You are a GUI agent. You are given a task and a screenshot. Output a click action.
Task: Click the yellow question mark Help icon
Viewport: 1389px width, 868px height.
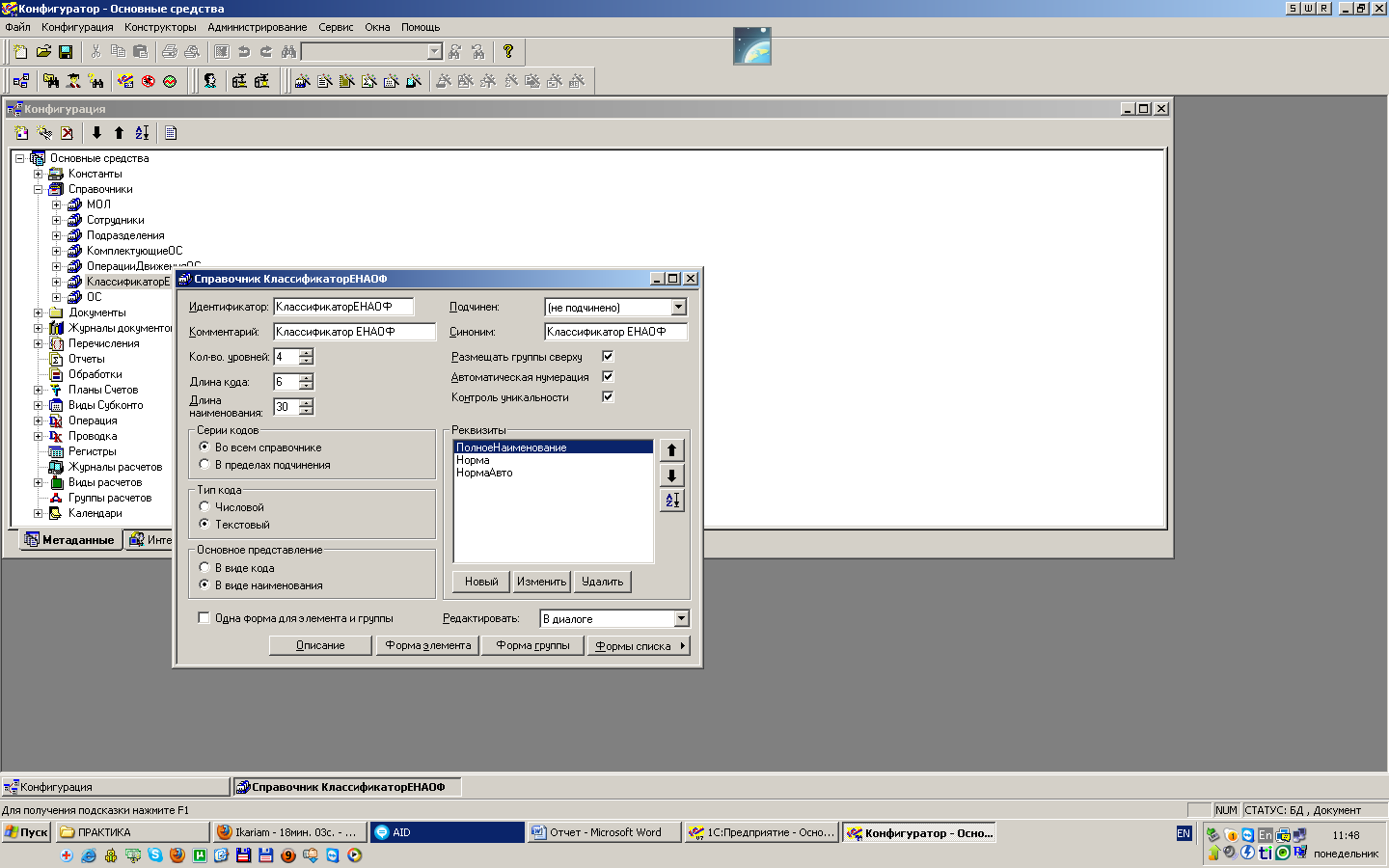pyautogui.click(x=508, y=51)
